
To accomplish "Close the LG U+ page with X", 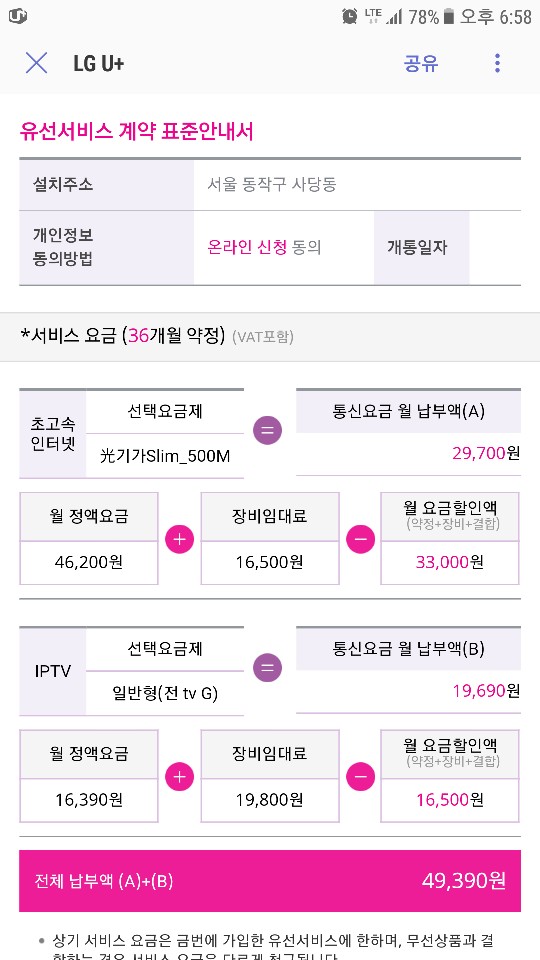I will (36, 63).
